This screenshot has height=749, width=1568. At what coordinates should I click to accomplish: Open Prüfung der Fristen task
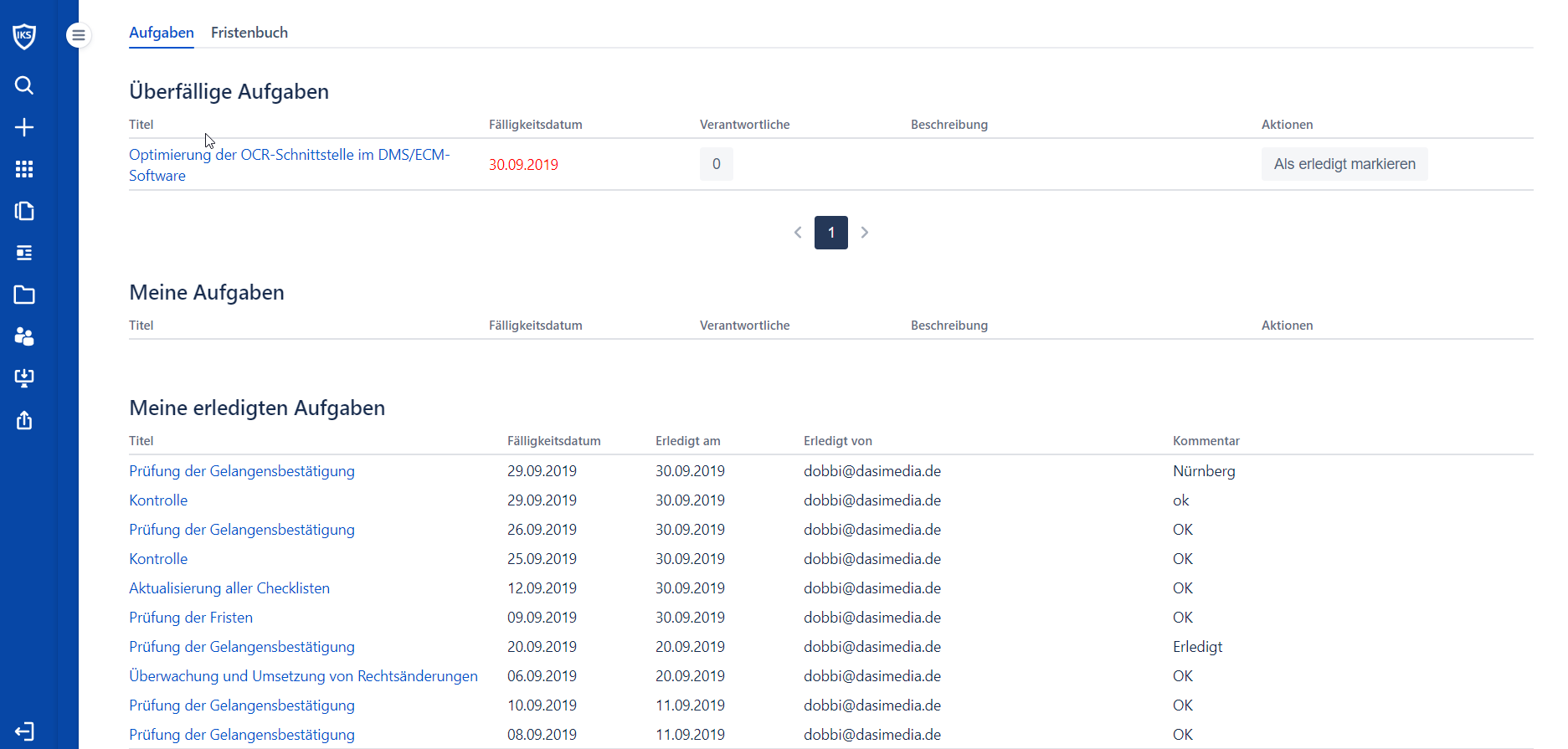pos(191,618)
